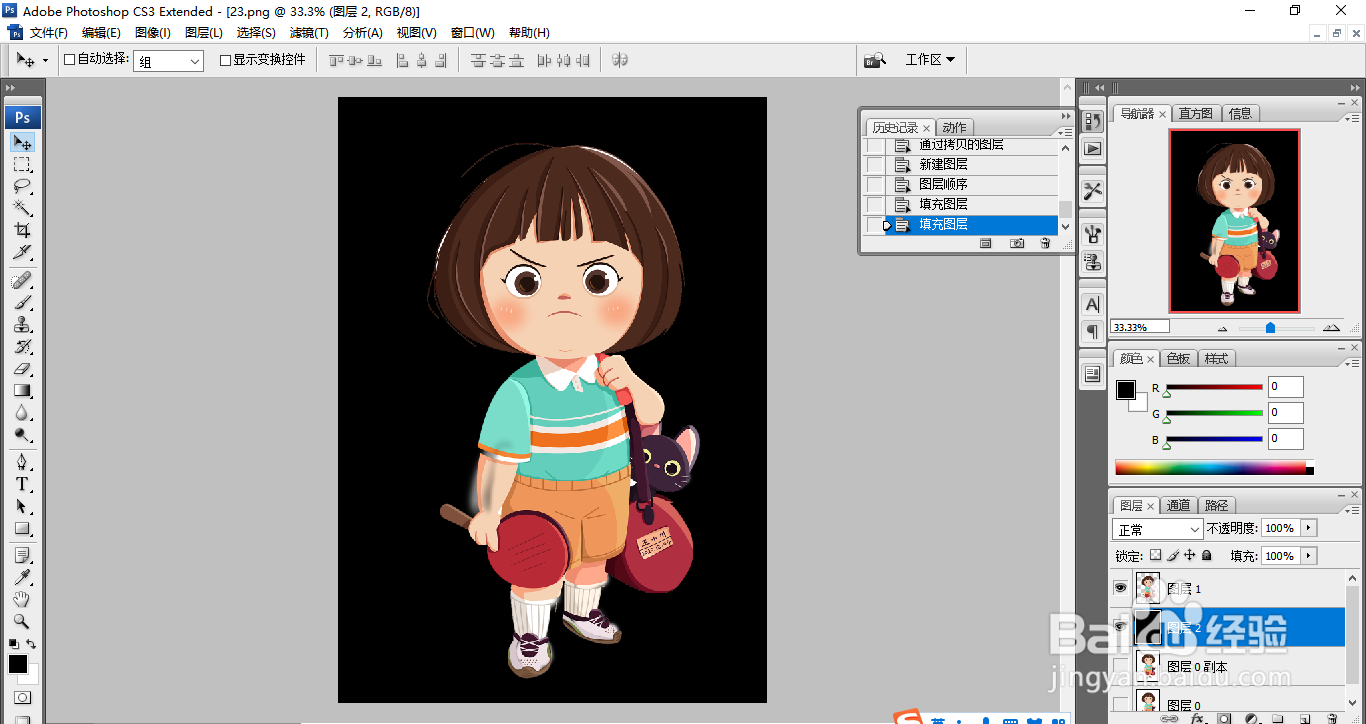Open the 填充 slider arrow
The image size is (1366, 724).
1309,556
